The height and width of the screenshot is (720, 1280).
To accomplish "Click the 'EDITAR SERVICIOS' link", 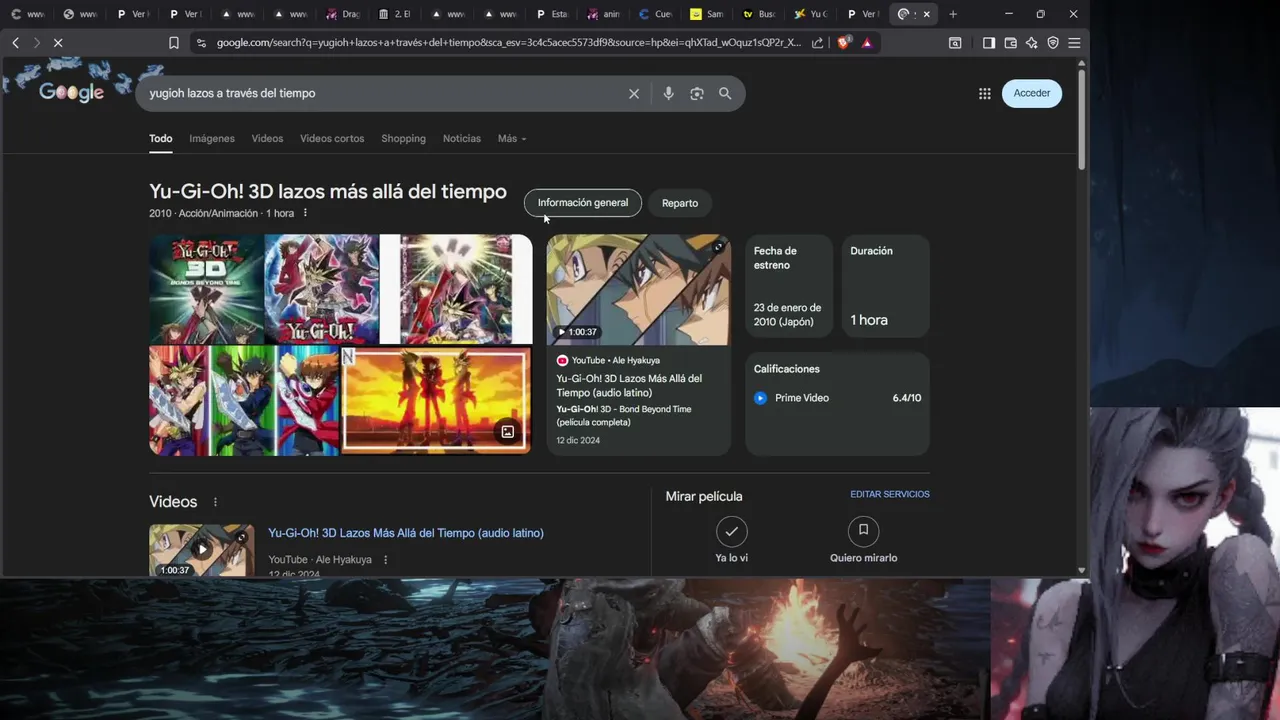I will pos(890,494).
